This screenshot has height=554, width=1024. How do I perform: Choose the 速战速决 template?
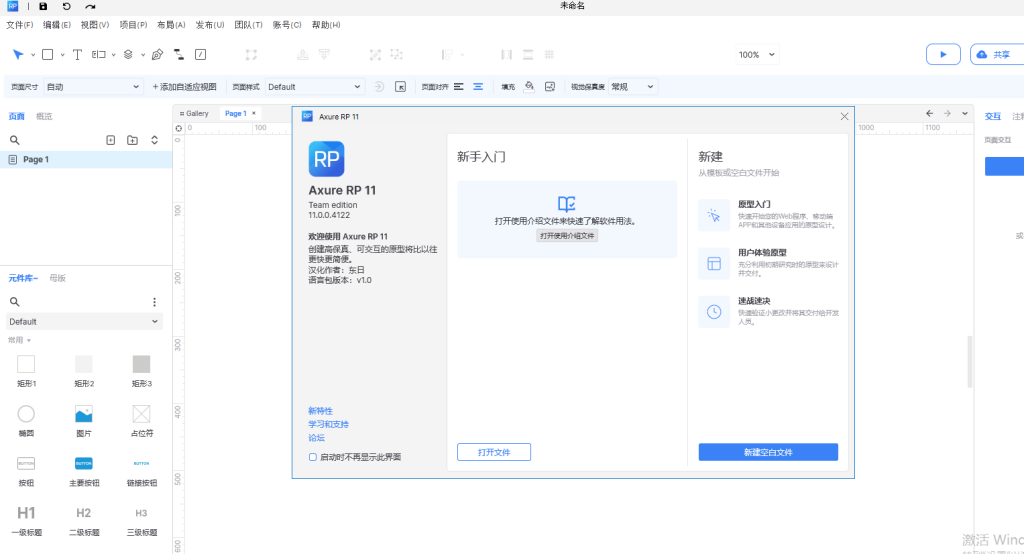click(769, 312)
